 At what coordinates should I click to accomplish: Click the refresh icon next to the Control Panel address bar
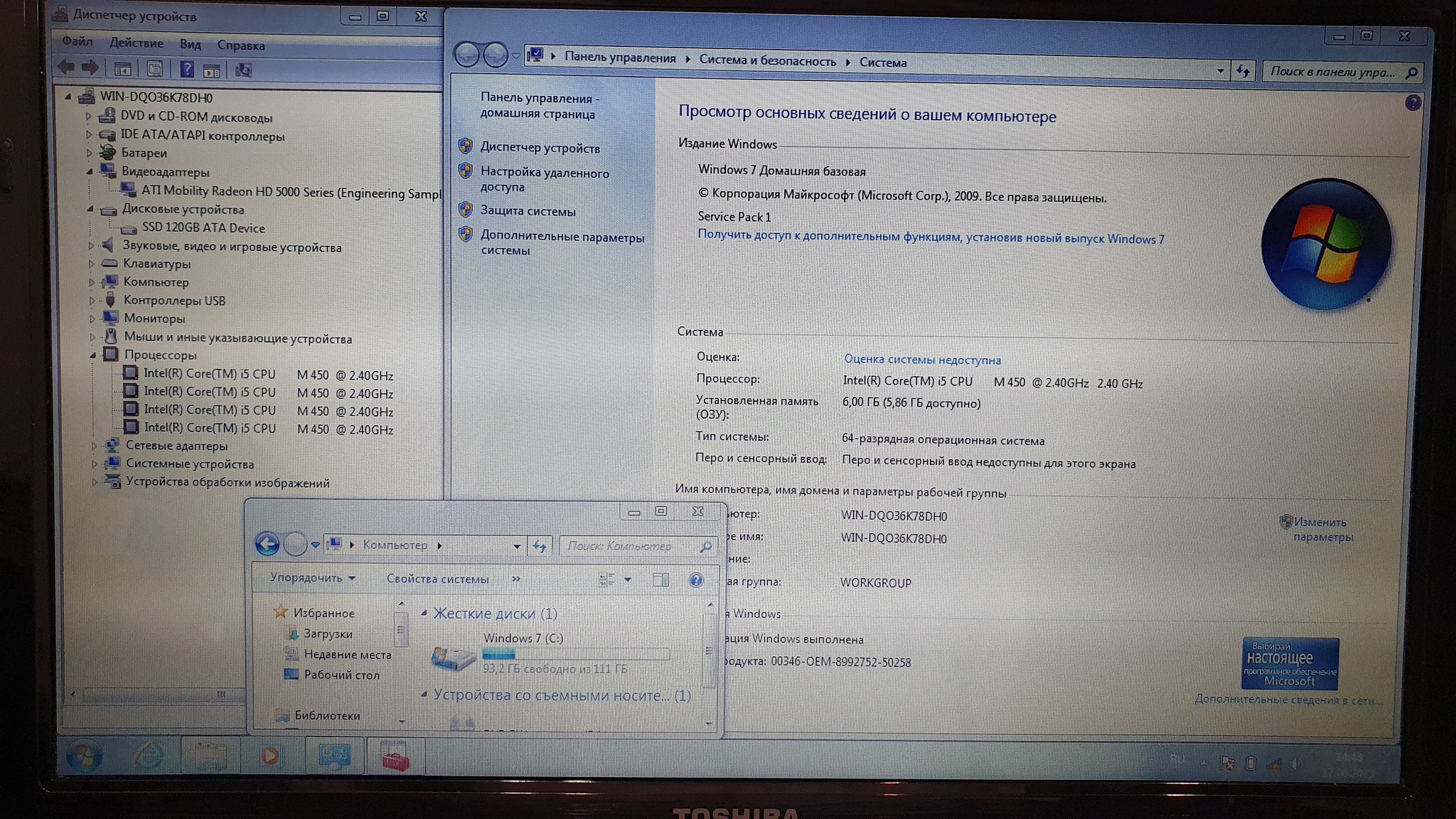pos(1243,71)
